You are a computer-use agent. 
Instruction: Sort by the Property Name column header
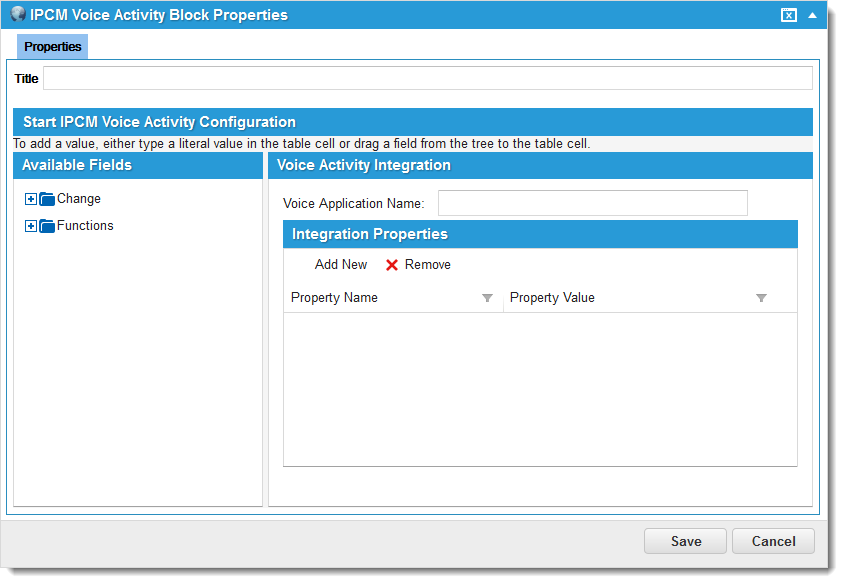point(335,298)
